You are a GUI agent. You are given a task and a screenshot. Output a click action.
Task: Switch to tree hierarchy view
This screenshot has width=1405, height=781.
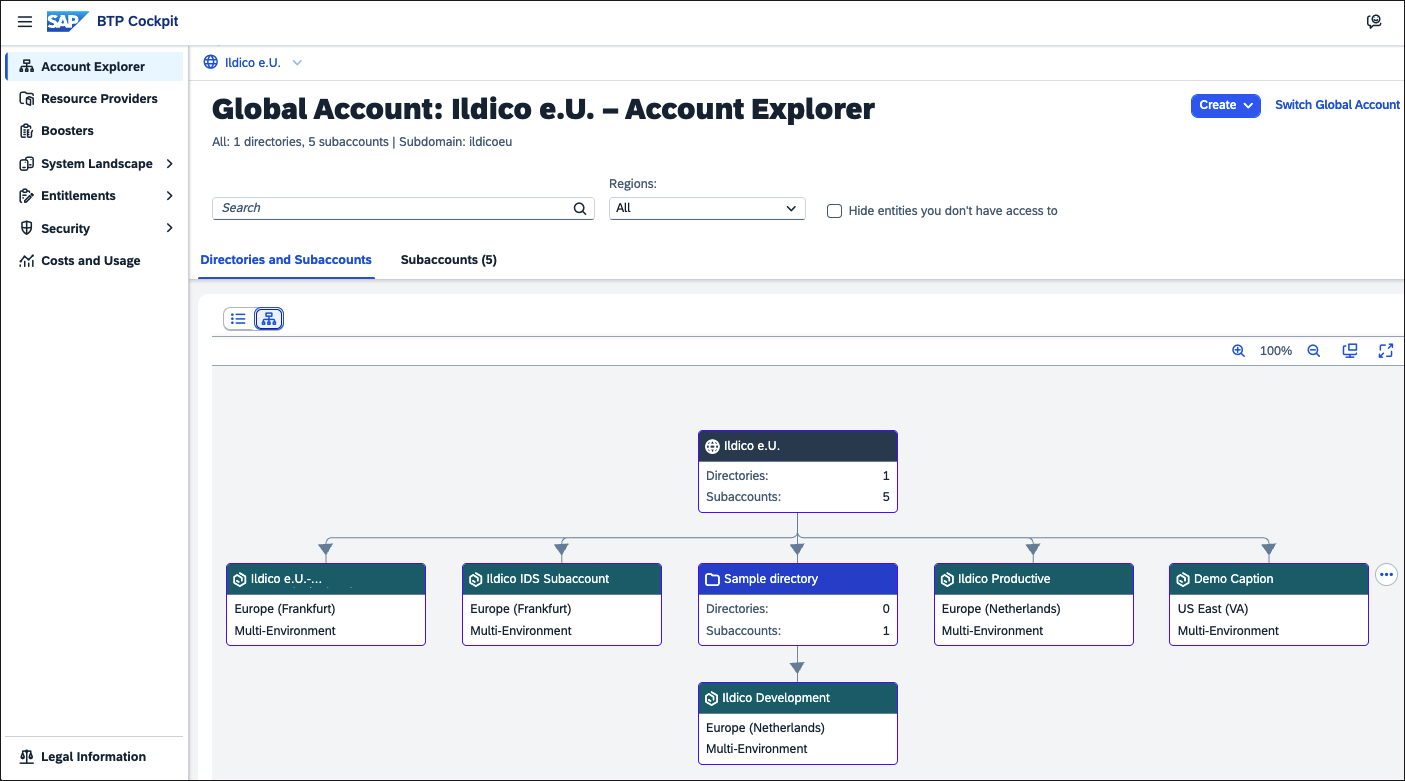coord(269,319)
